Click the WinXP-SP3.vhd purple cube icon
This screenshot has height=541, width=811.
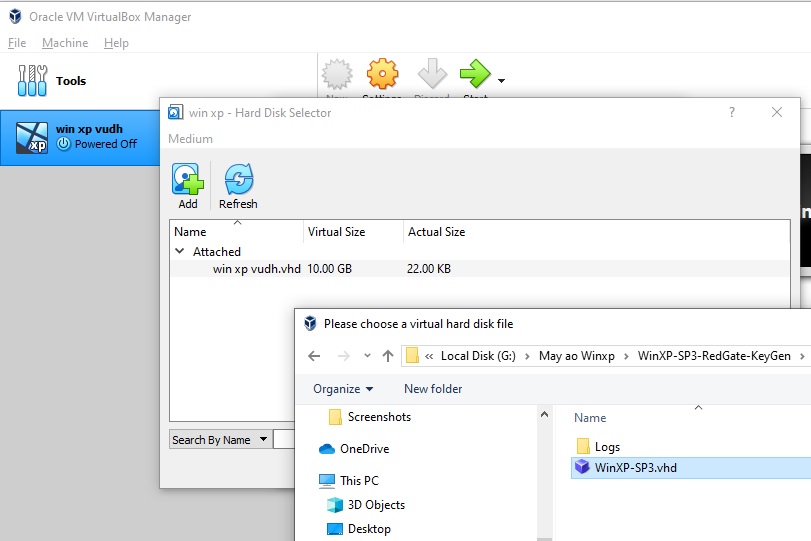[582, 467]
